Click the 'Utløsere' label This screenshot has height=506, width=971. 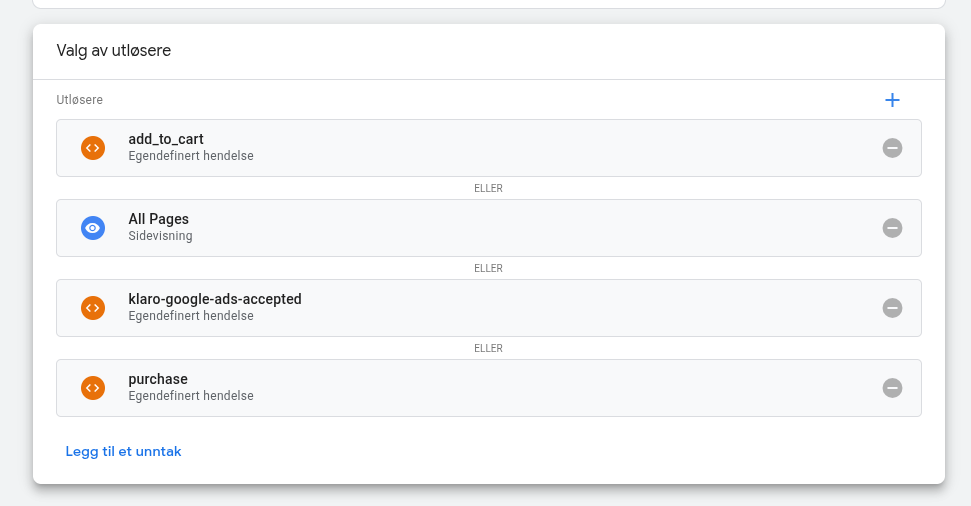click(79, 100)
